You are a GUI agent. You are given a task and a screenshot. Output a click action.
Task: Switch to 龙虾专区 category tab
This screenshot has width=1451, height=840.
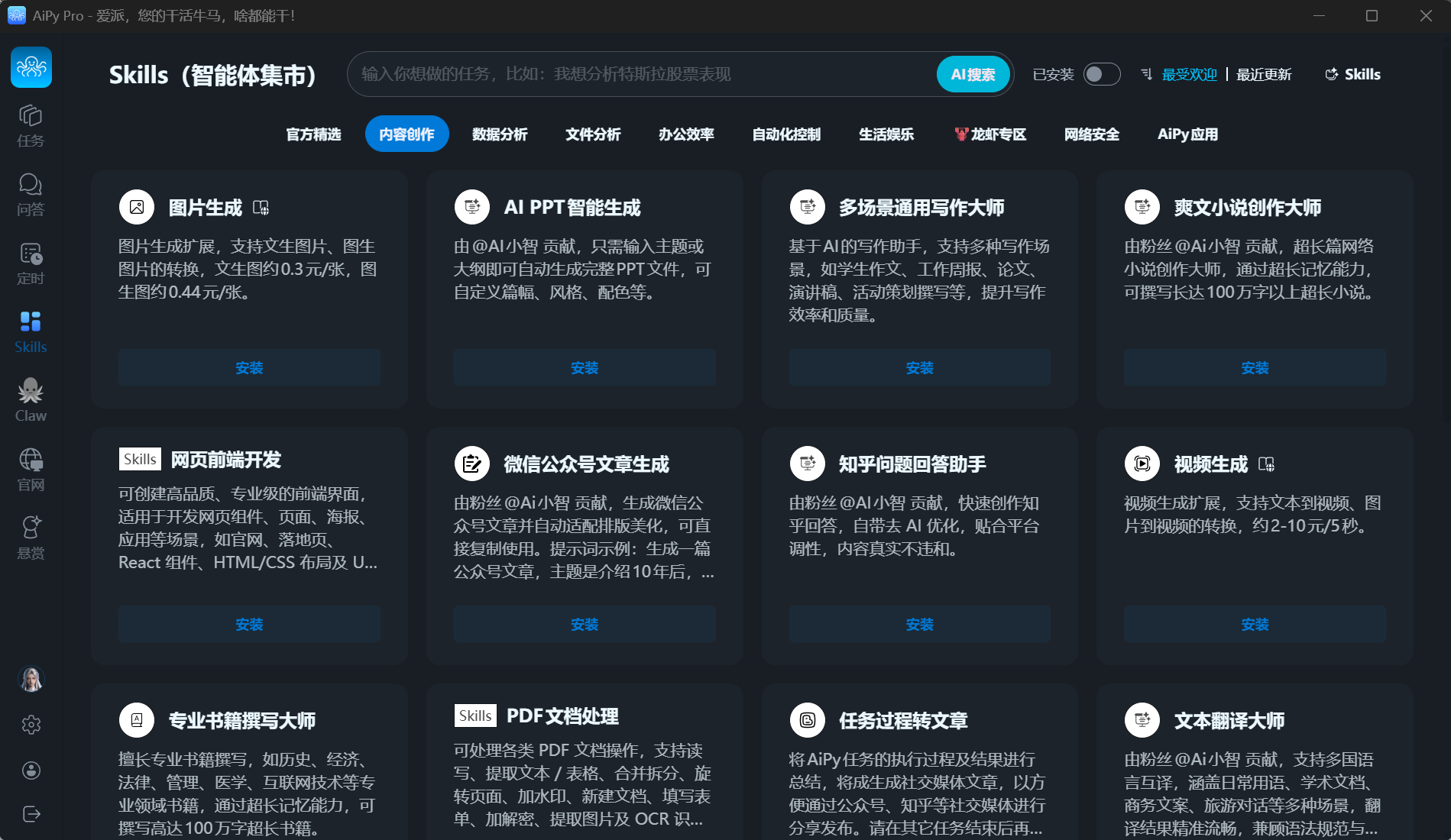pos(990,134)
